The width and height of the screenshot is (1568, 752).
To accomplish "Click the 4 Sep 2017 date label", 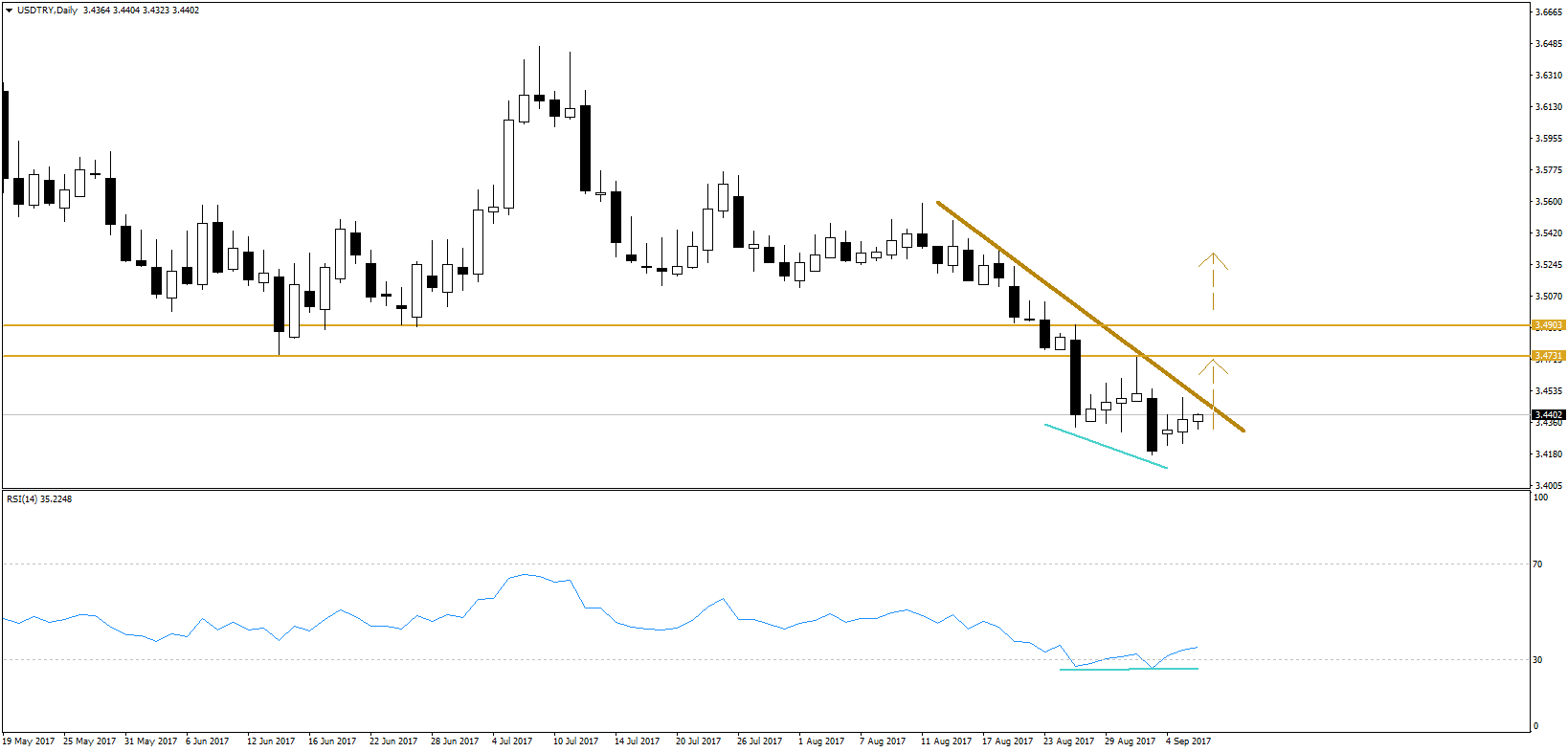I will (x=1188, y=741).
